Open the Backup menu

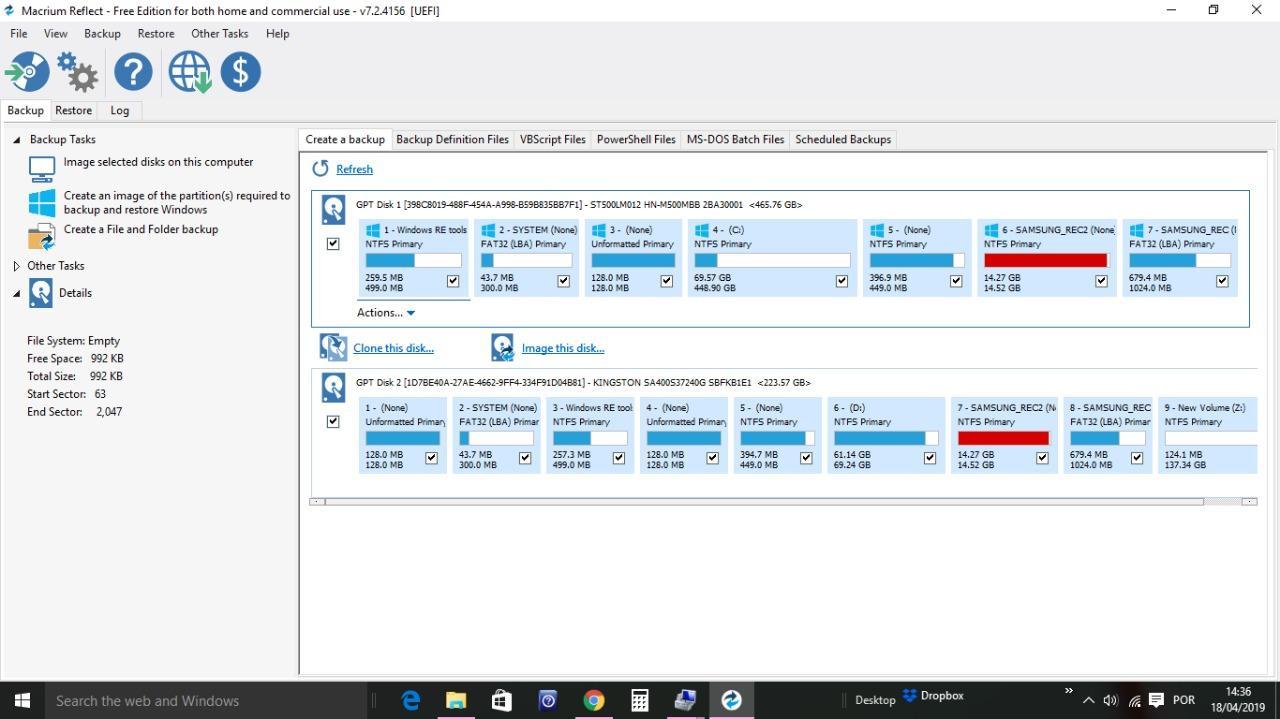pyautogui.click(x=102, y=33)
